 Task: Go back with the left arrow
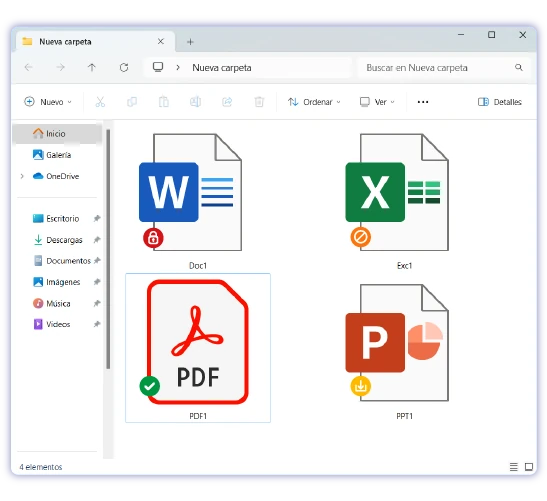coord(29,67)
